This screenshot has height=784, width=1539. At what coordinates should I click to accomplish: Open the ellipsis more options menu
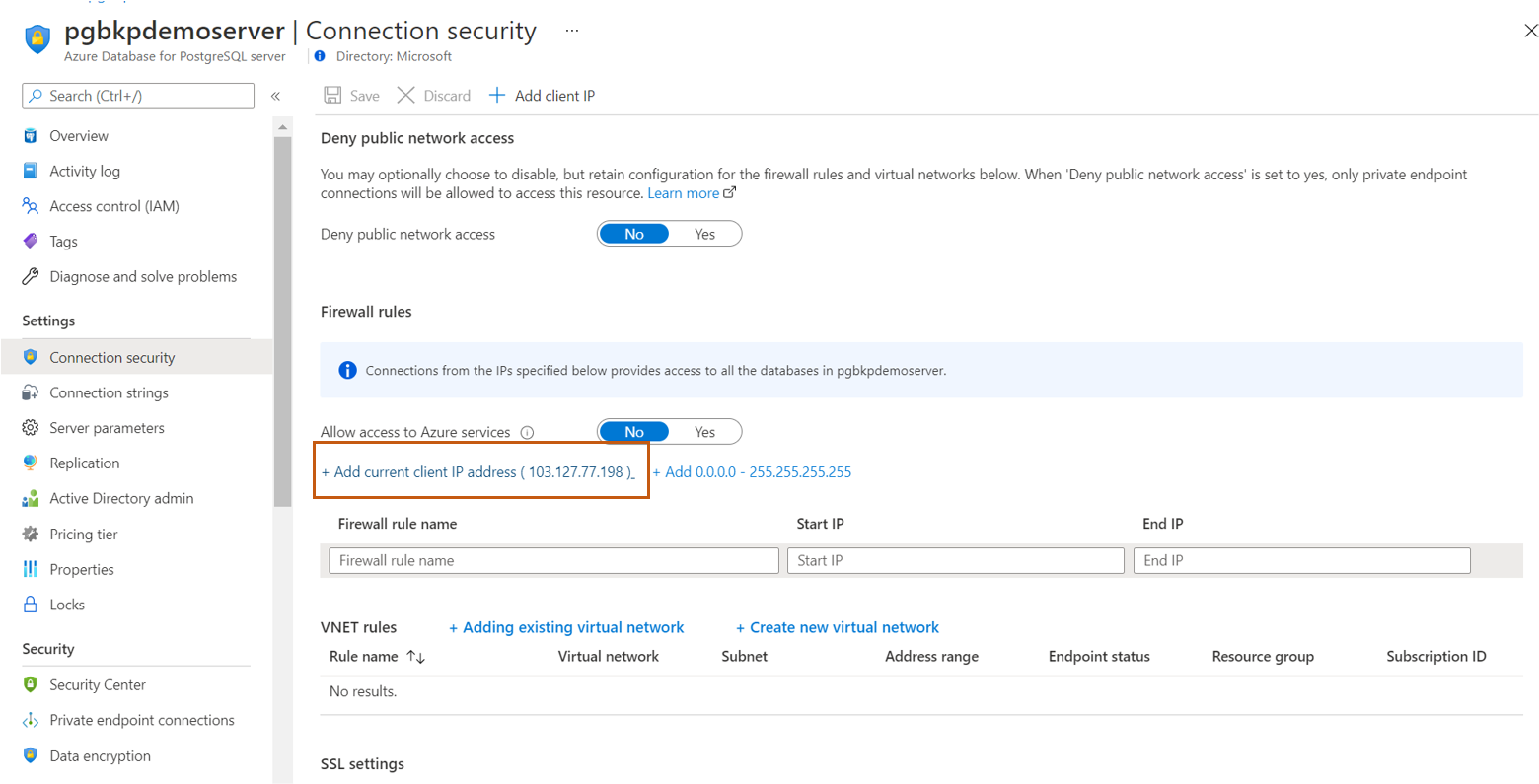point(572,31)
